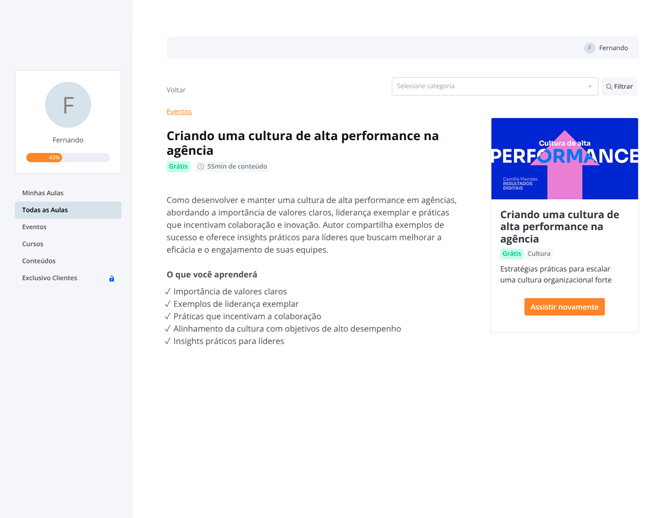This screenshot has height=518, width=648.
Task: Open Exclusivo Clientes menu item
Action: (x=50, y=278)
